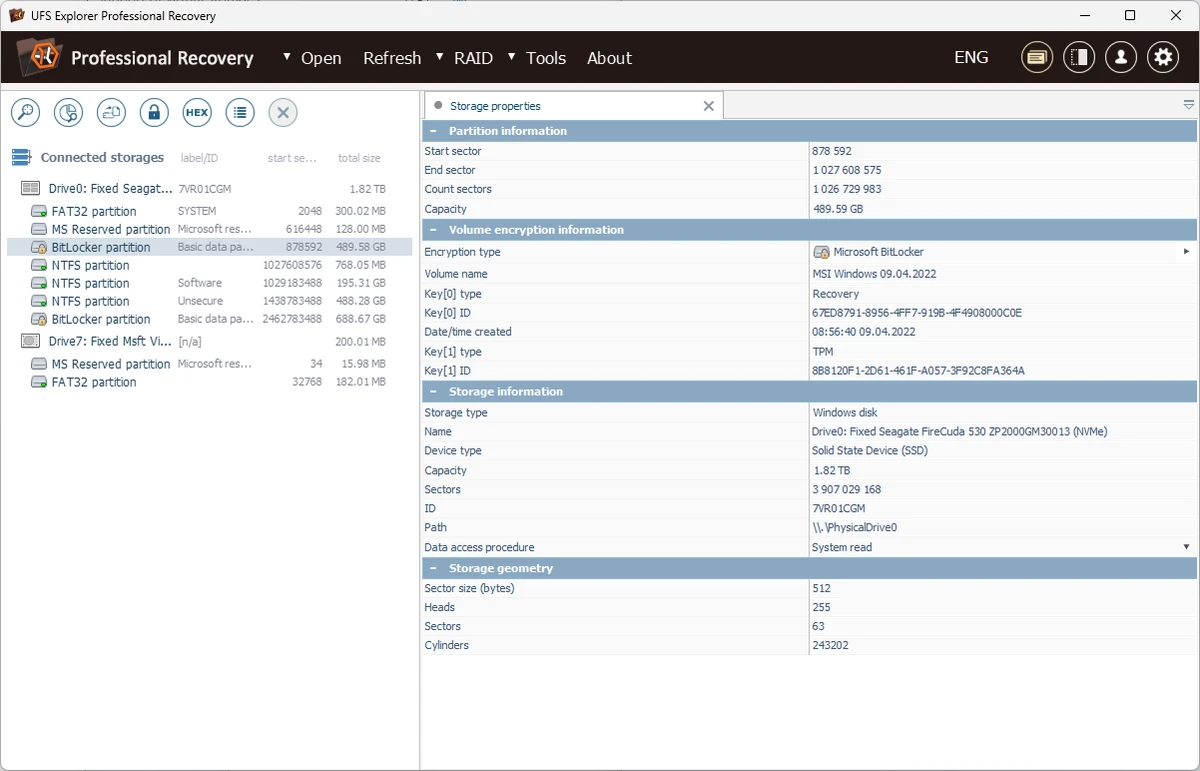Screen dimensions: 1200x771
Task: Close the Storage properties tab
Action: [x=709, y=106]
